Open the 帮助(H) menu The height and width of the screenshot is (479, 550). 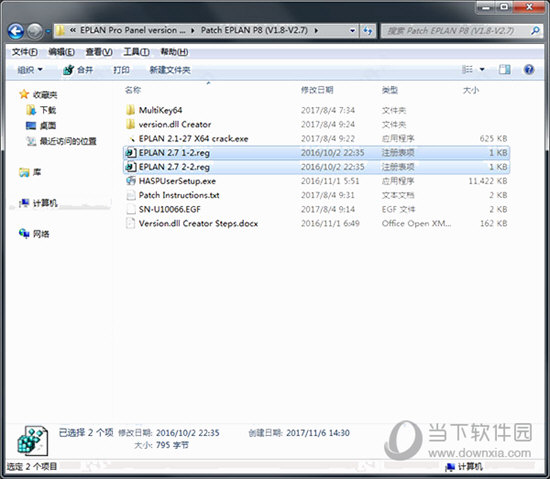(174, 52)
